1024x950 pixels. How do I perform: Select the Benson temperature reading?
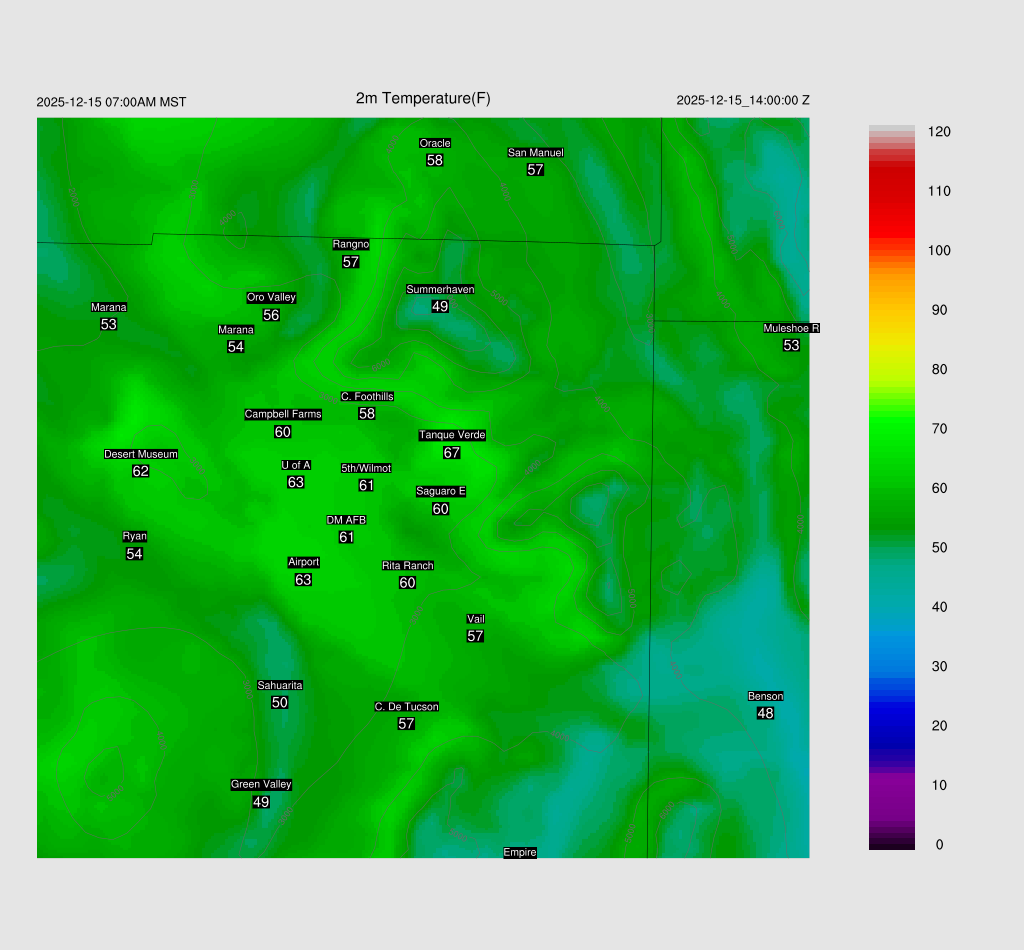pos(765,713)
